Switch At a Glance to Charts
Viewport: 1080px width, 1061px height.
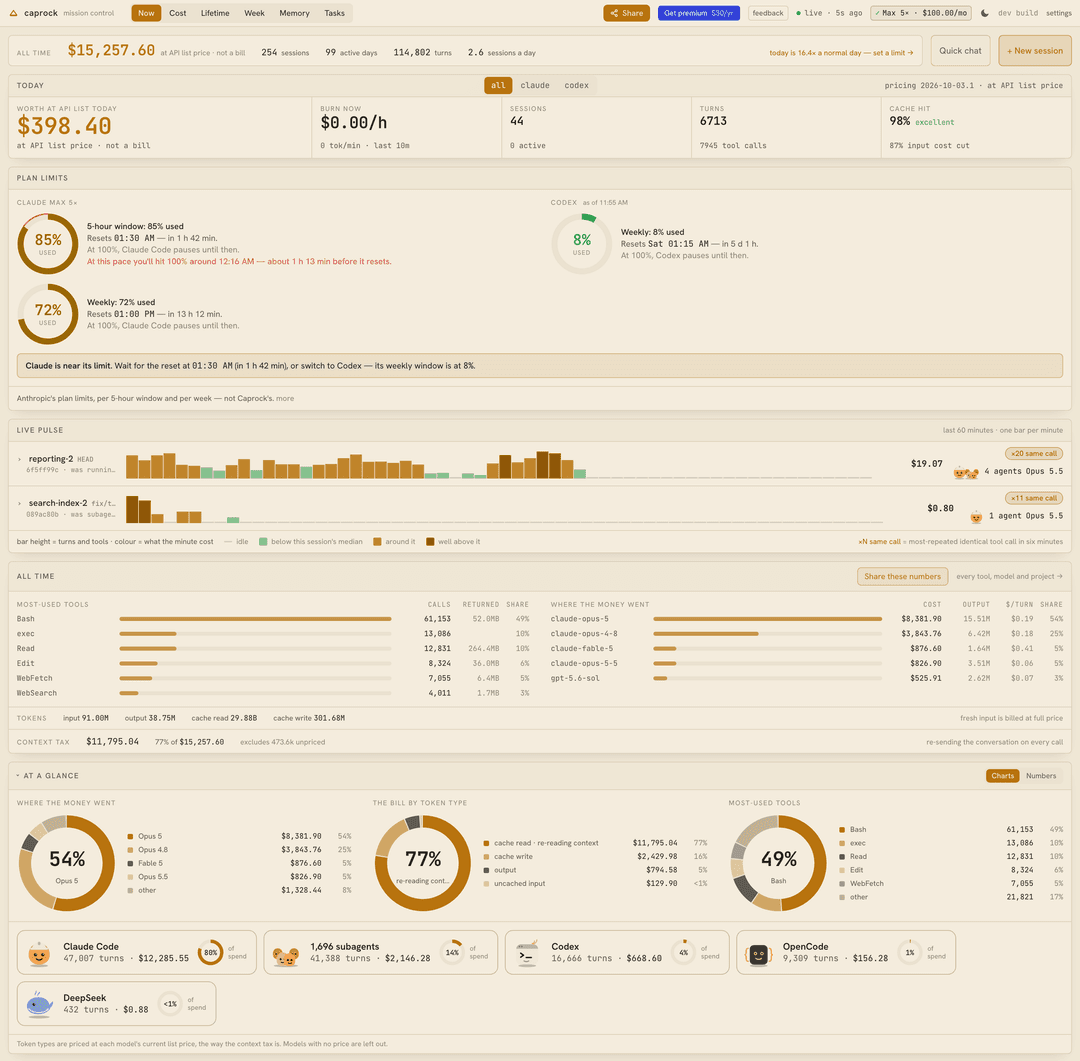[1002, 776]
